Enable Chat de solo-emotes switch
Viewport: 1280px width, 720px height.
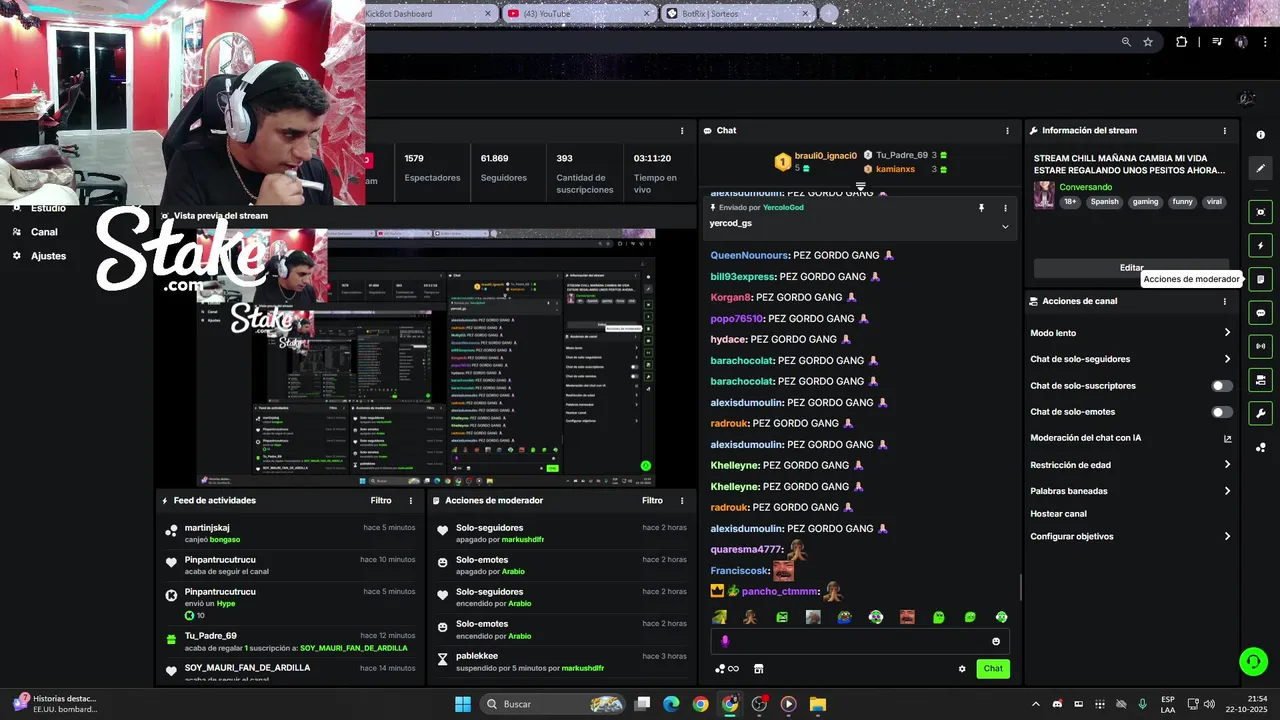tap(1222, 412)
